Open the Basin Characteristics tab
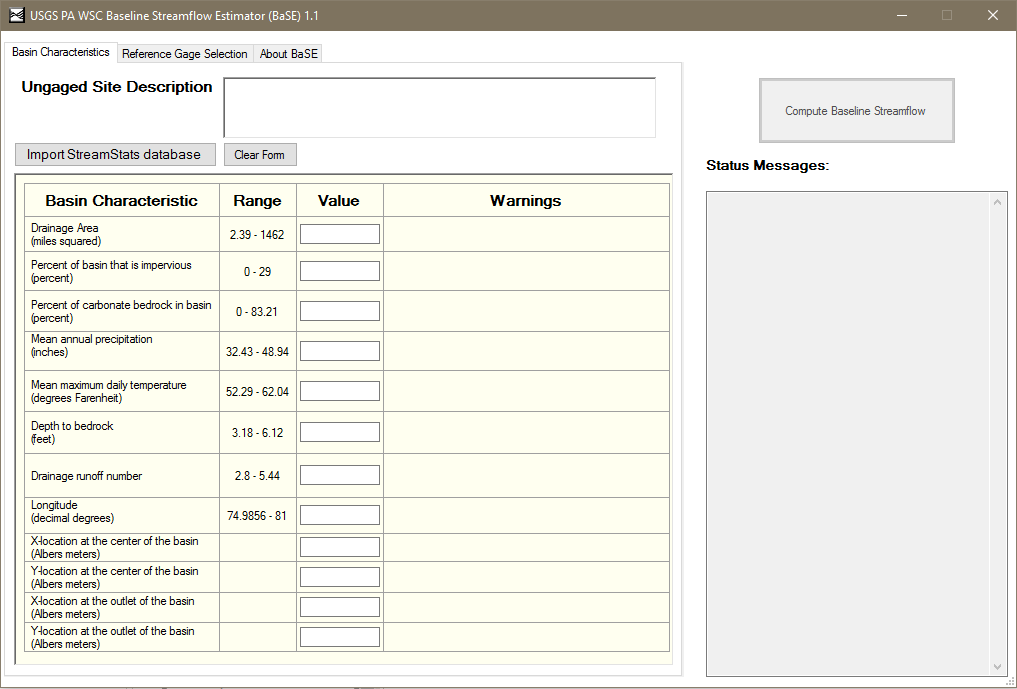Viewport: 1017px width, 689px height. click(x=61, y=52)
